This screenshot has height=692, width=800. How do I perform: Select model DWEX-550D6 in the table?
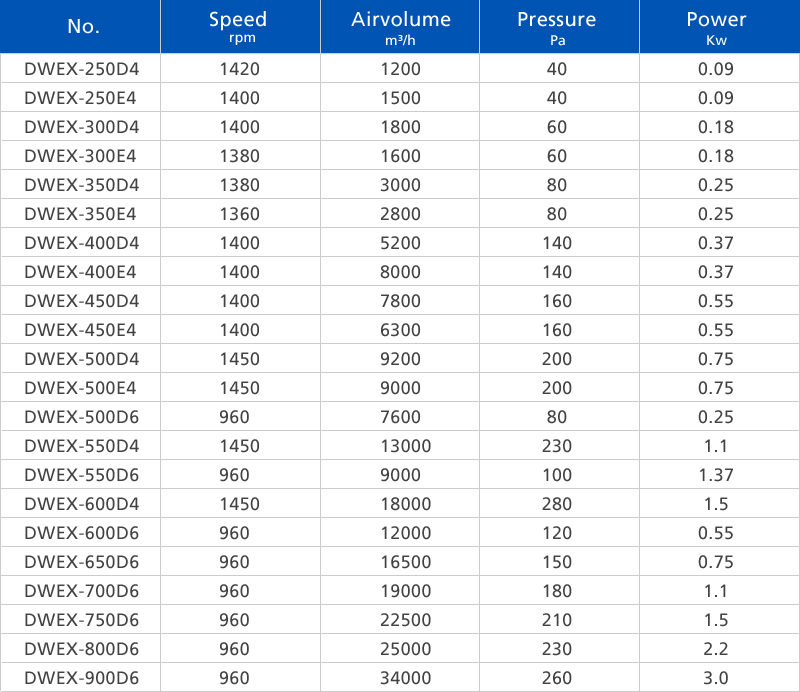81,475
